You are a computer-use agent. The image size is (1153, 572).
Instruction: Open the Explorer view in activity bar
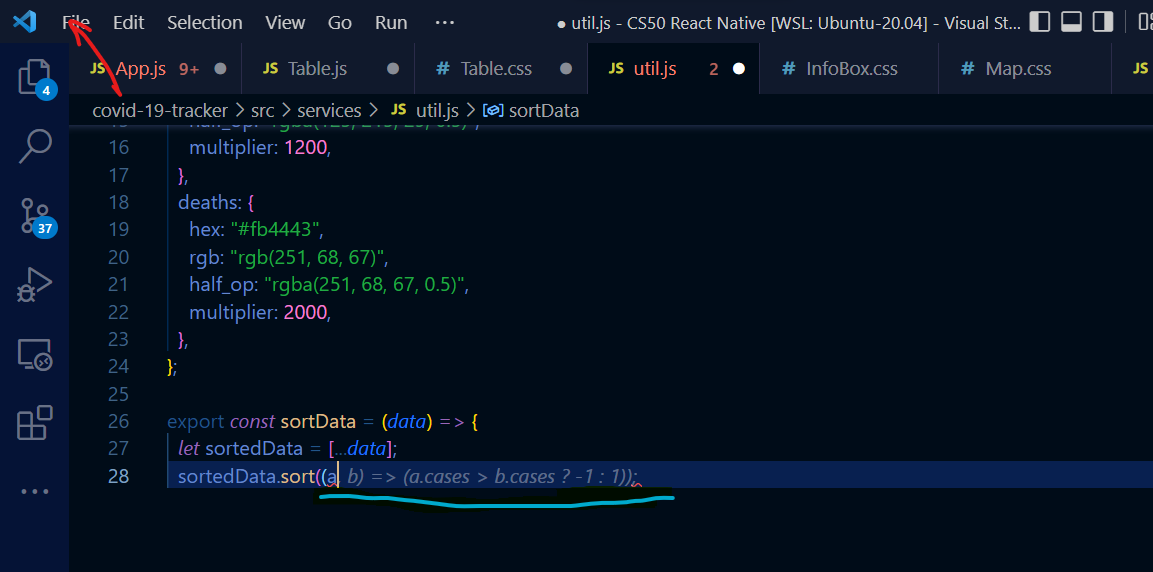[x=35, y=76]
